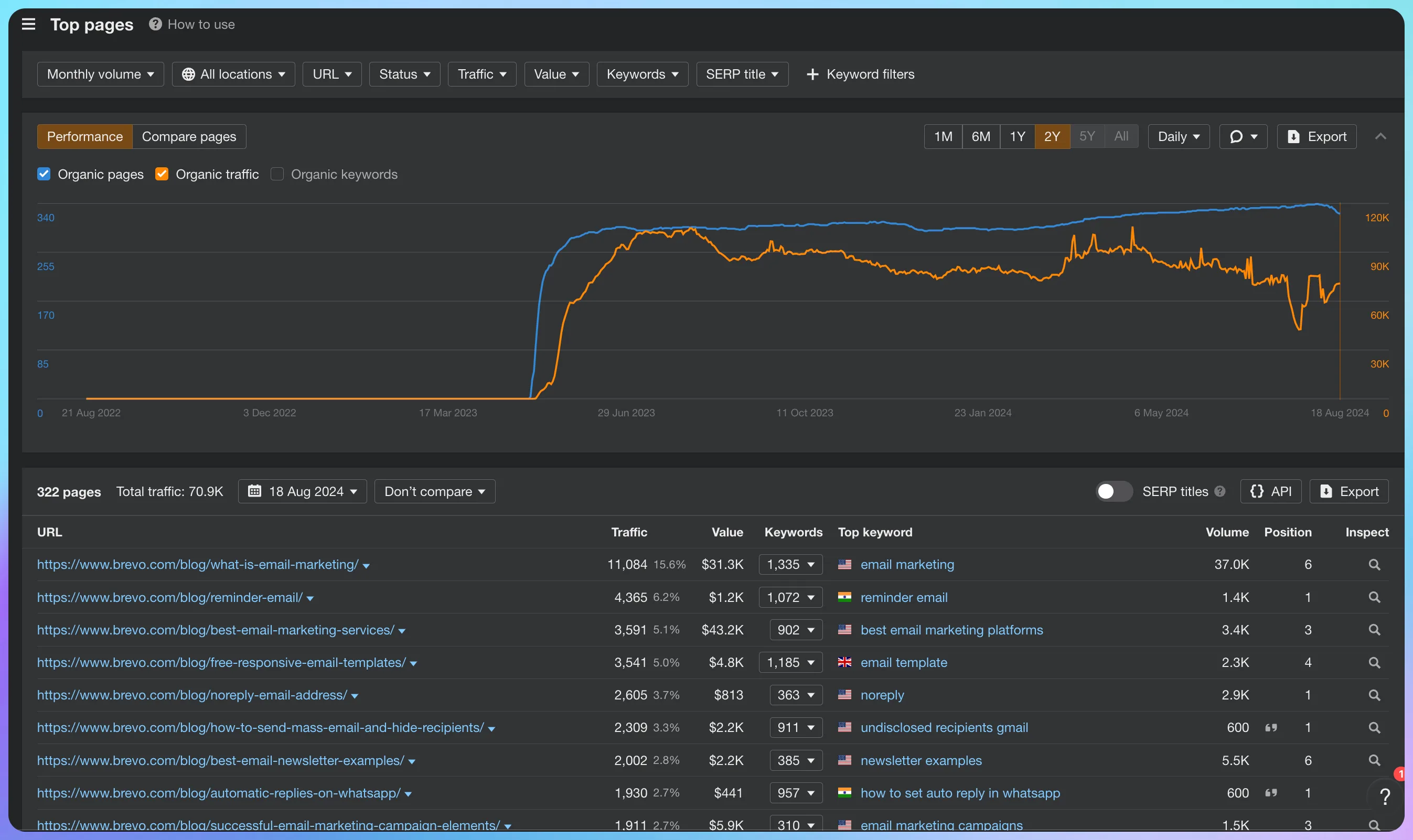The image size is (1413, 840).
Task: Add Keyword filters with plus icon
Action: pyautogui.click(x=860, y=74)
